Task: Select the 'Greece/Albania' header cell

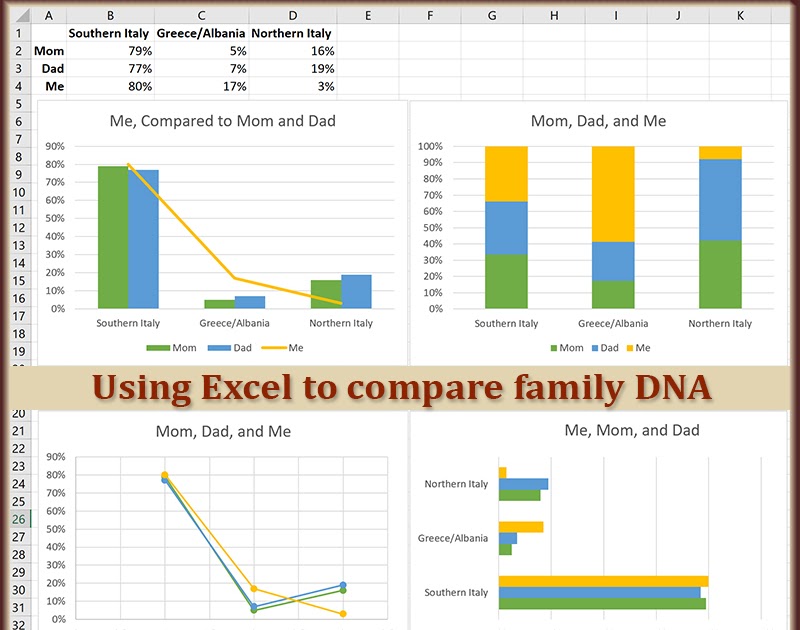Action: [200, 32]
